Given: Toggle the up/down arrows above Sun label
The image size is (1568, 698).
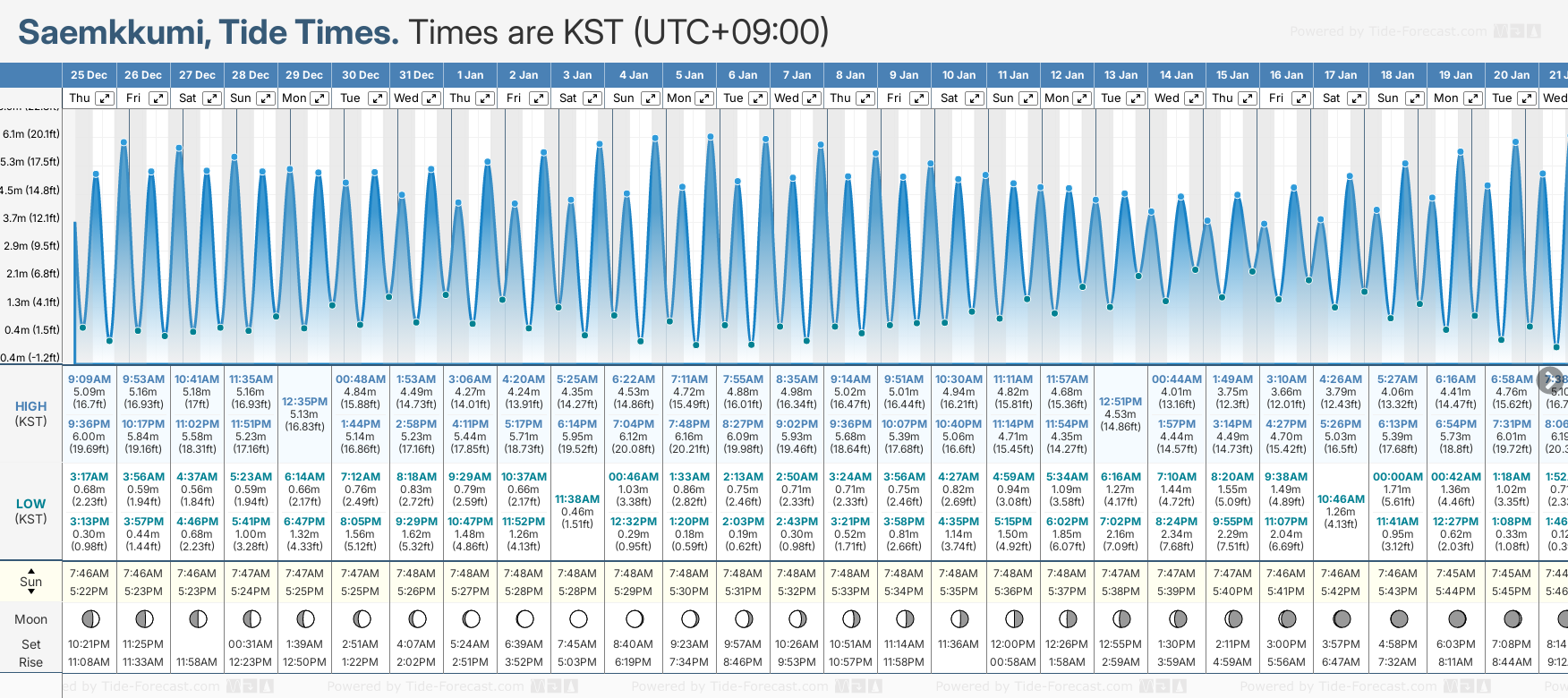Looking at the screenshot, I should (x=31, y=569).
